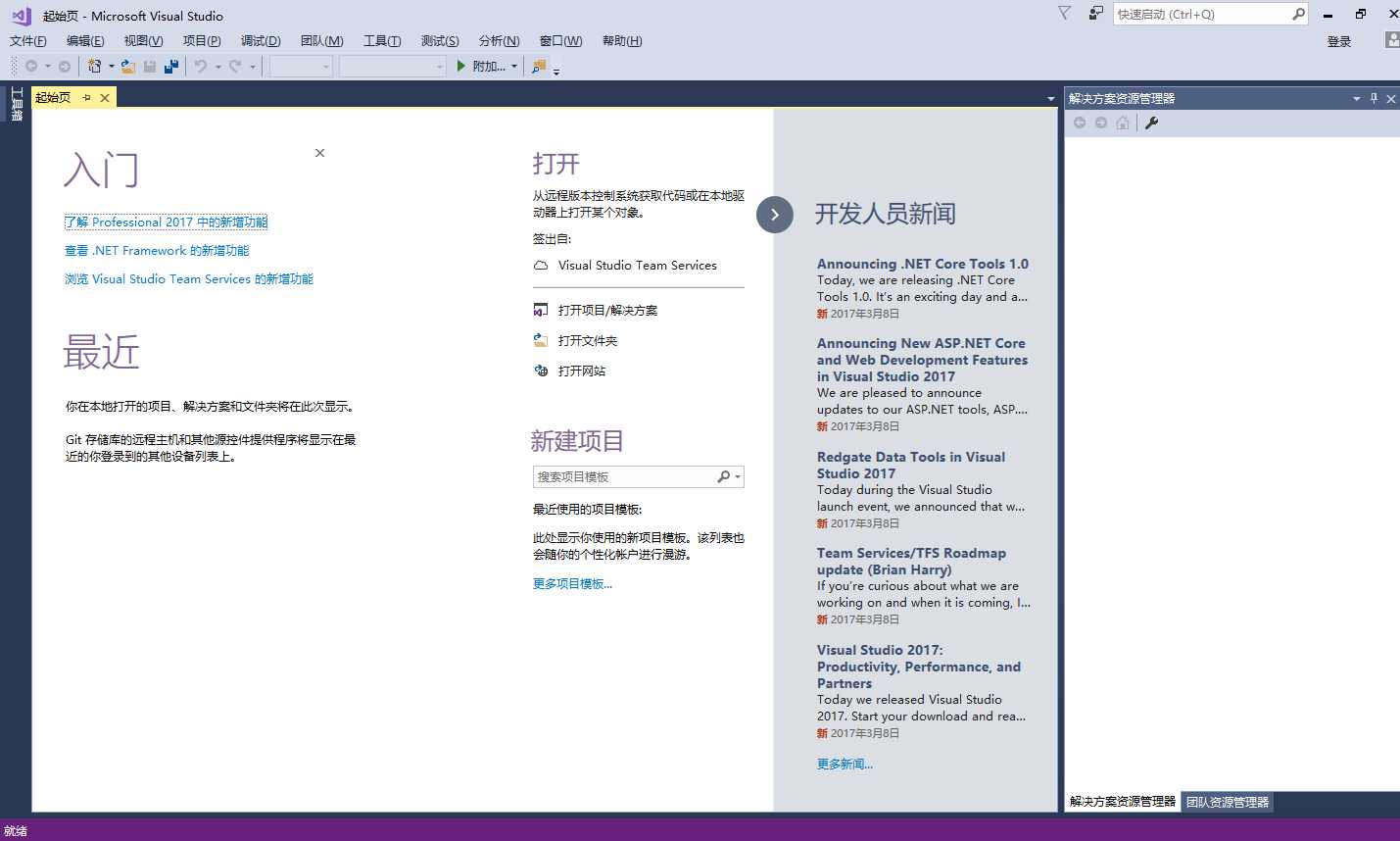Open the Navigate Backward history dropdown arrow
Viewport: 1400px width, 841px height.
[48, 67]
